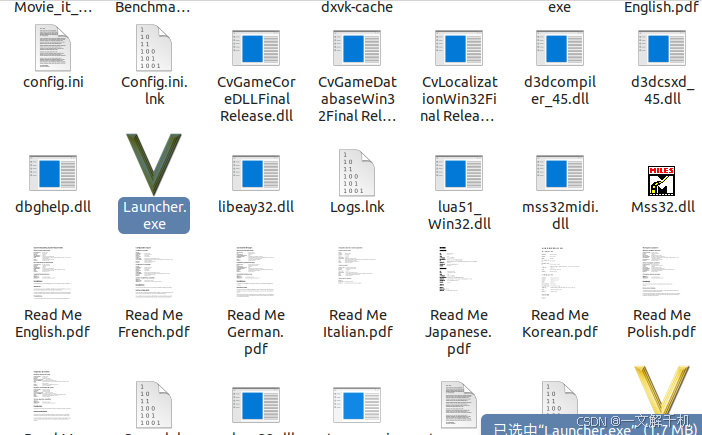Image resolution: width=702 pixels, height=435 pixels.
Task: Select Read Me Japanese.pdf thumbnail
Action: [459, 271]
